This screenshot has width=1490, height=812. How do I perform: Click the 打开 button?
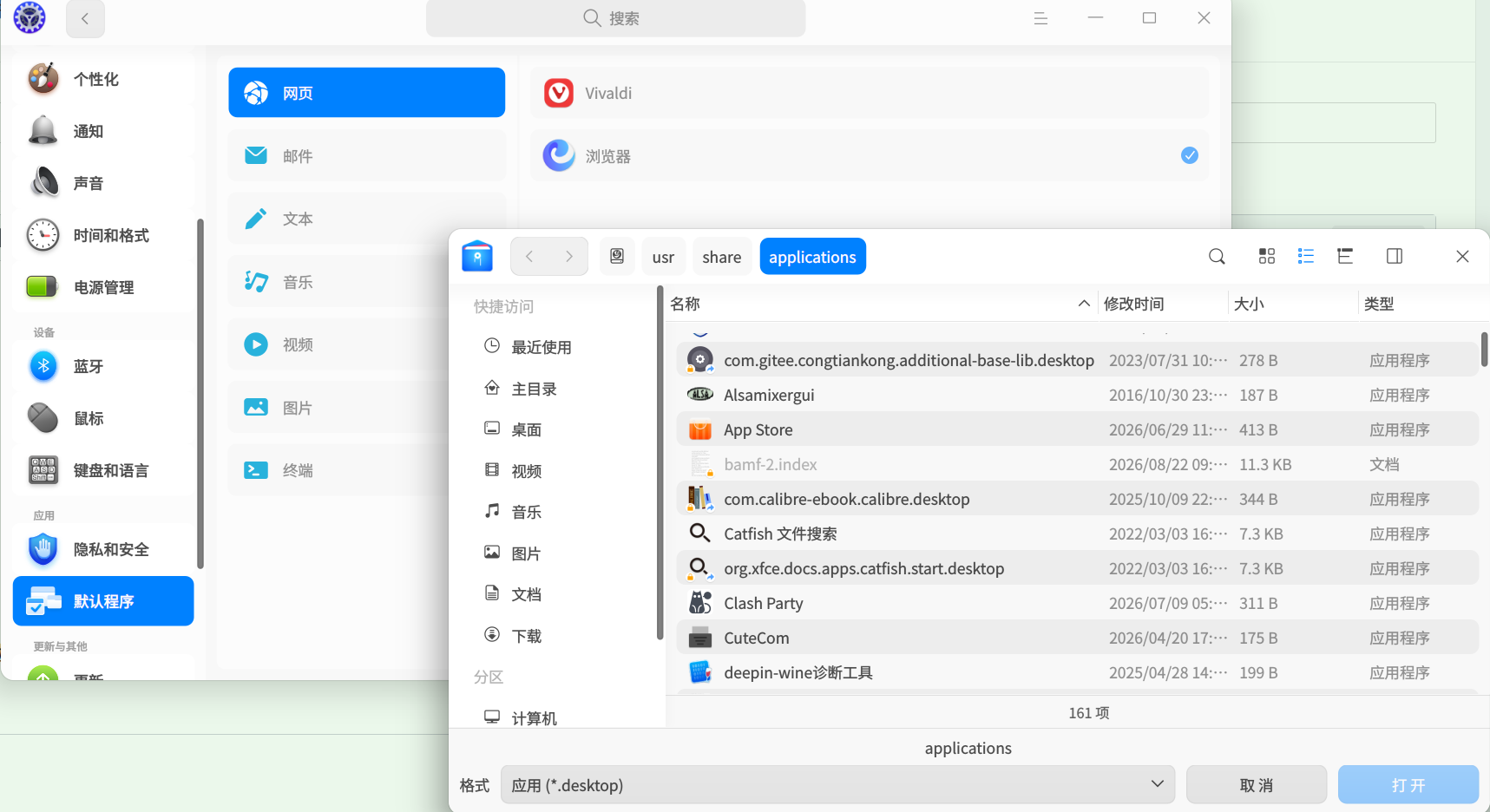[1408, 785]
